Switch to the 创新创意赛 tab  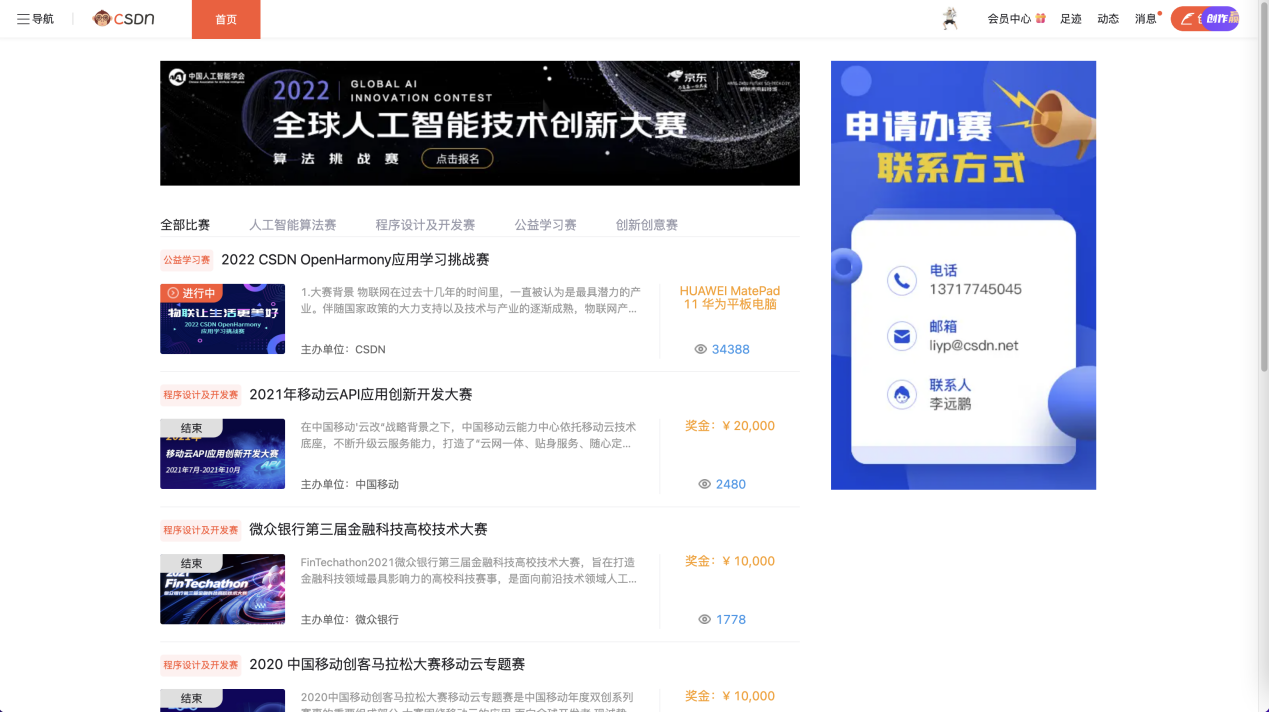coord(647,225)
